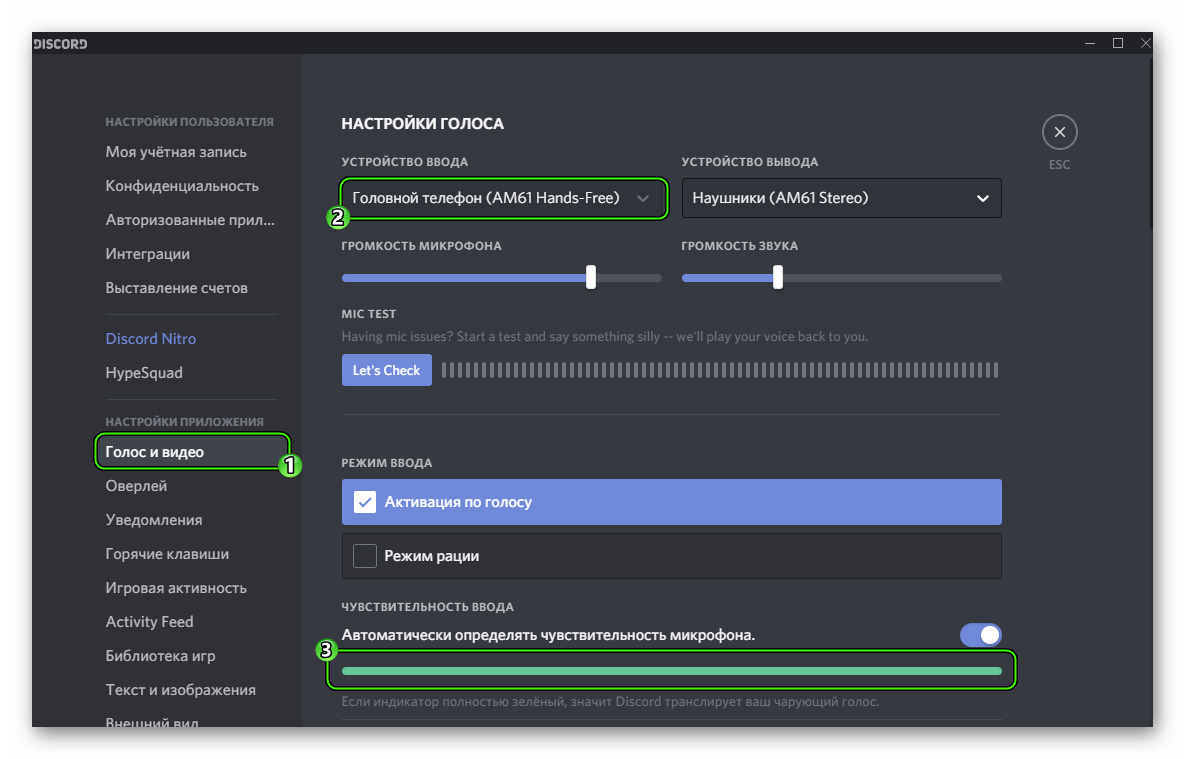Open Оверлей settings

(x=136, y=486)
